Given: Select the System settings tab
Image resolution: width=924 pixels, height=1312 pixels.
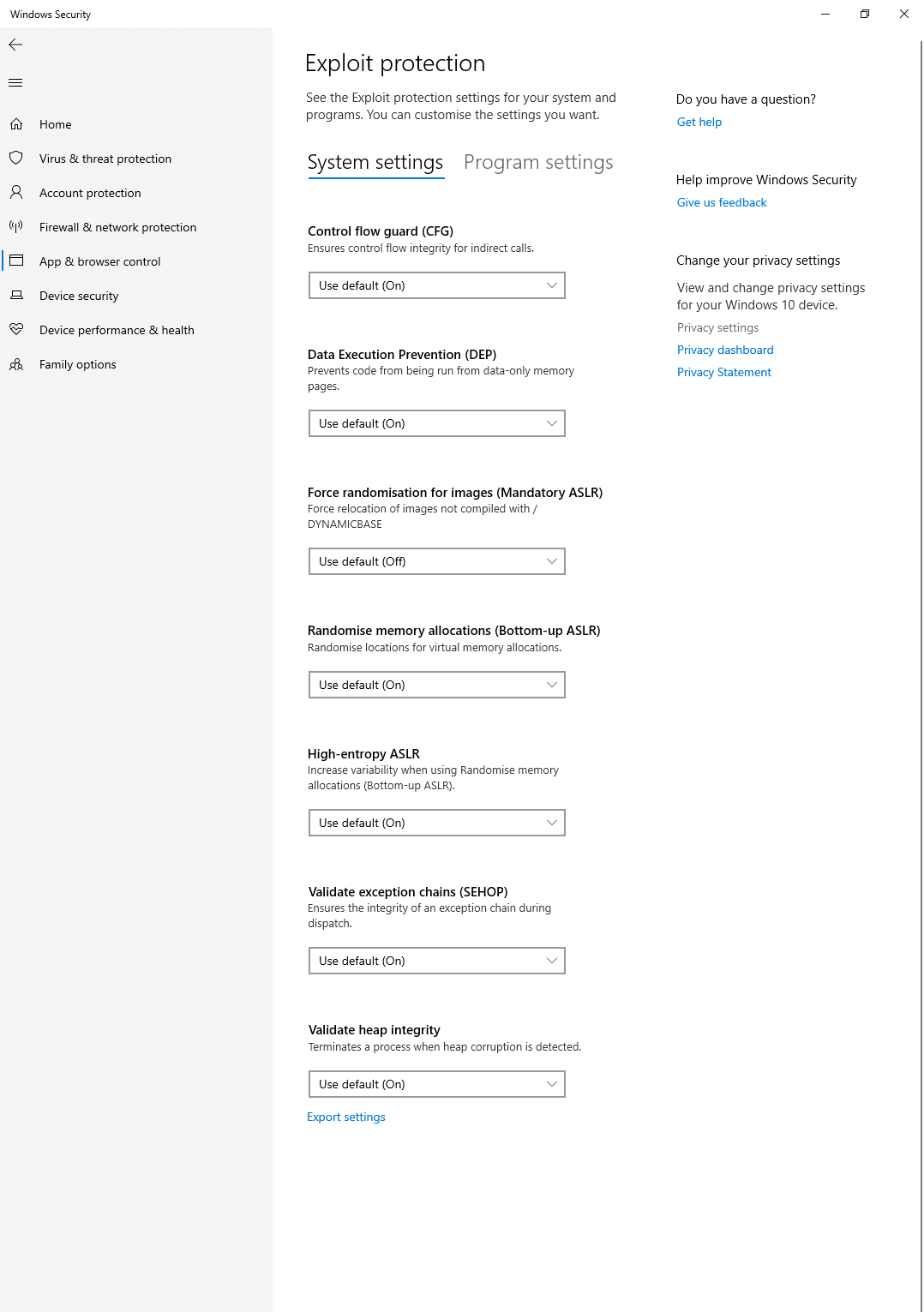Looking at the screenshot, I should pos(375,162).
